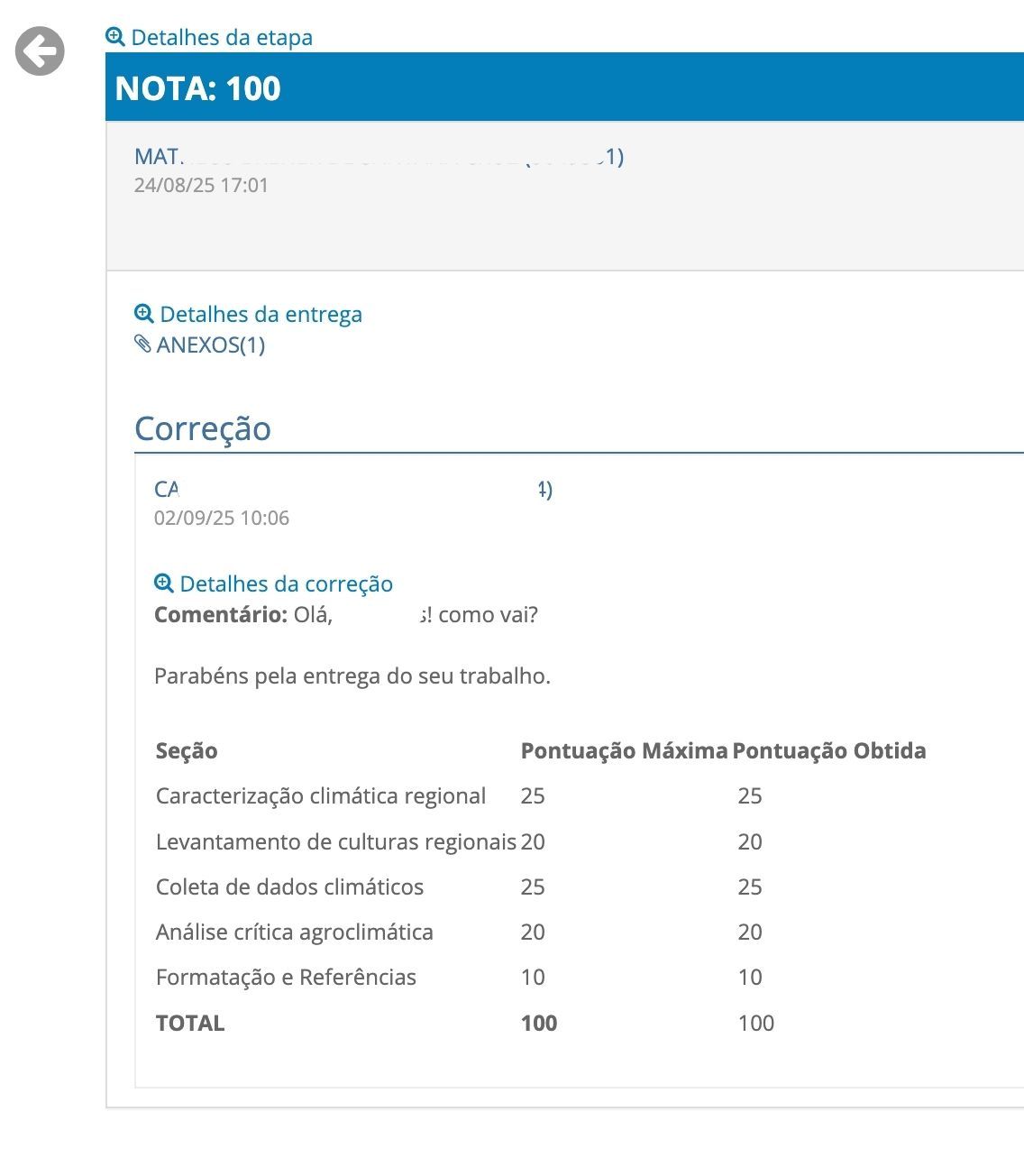Click the Seção column header

point(187,751)
